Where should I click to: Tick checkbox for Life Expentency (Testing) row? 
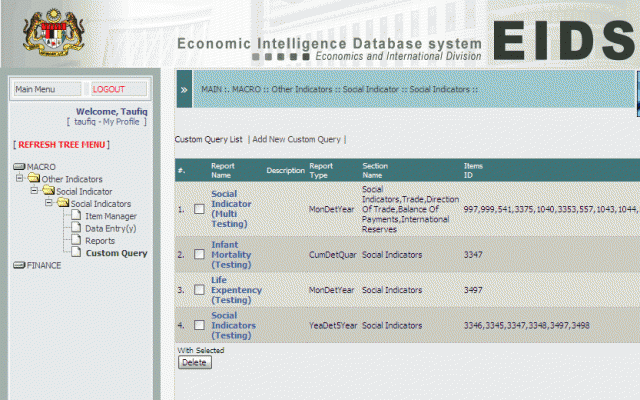pos(199,290)
